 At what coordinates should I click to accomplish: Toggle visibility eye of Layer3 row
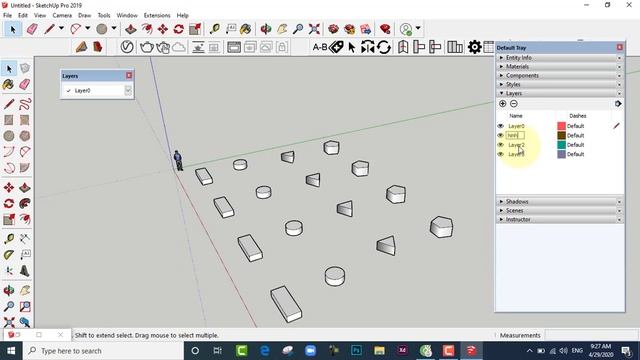[501, 154]
